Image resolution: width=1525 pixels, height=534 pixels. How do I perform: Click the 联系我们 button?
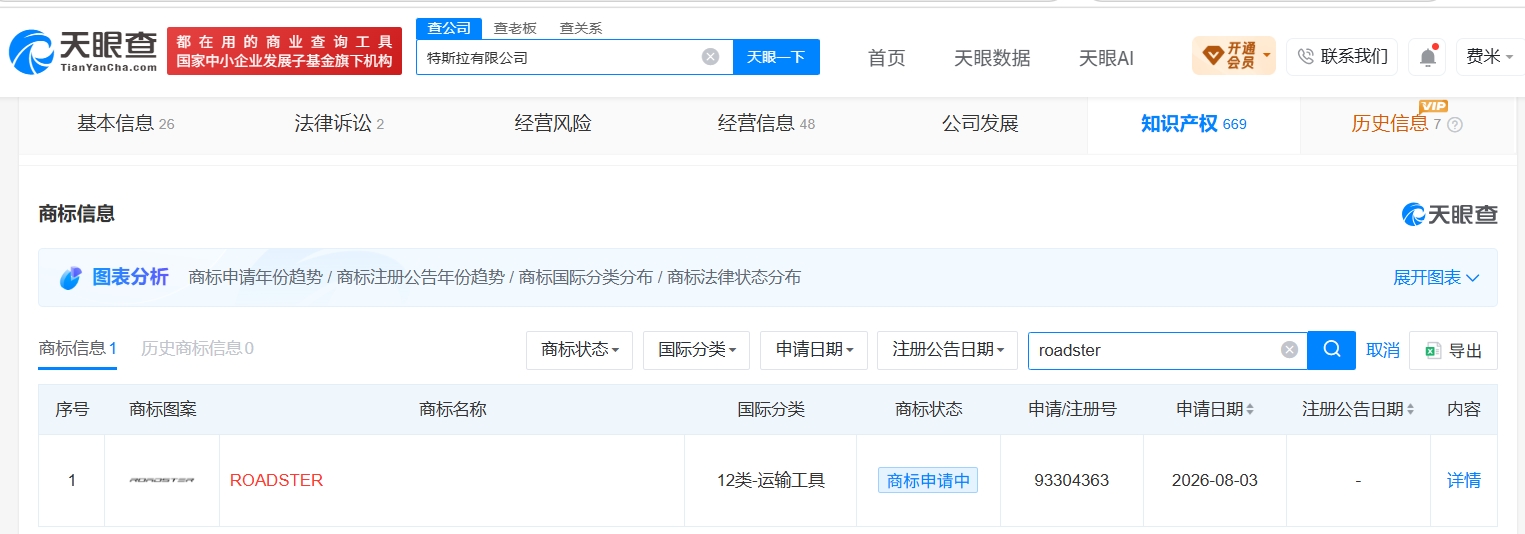[1342, 57]
